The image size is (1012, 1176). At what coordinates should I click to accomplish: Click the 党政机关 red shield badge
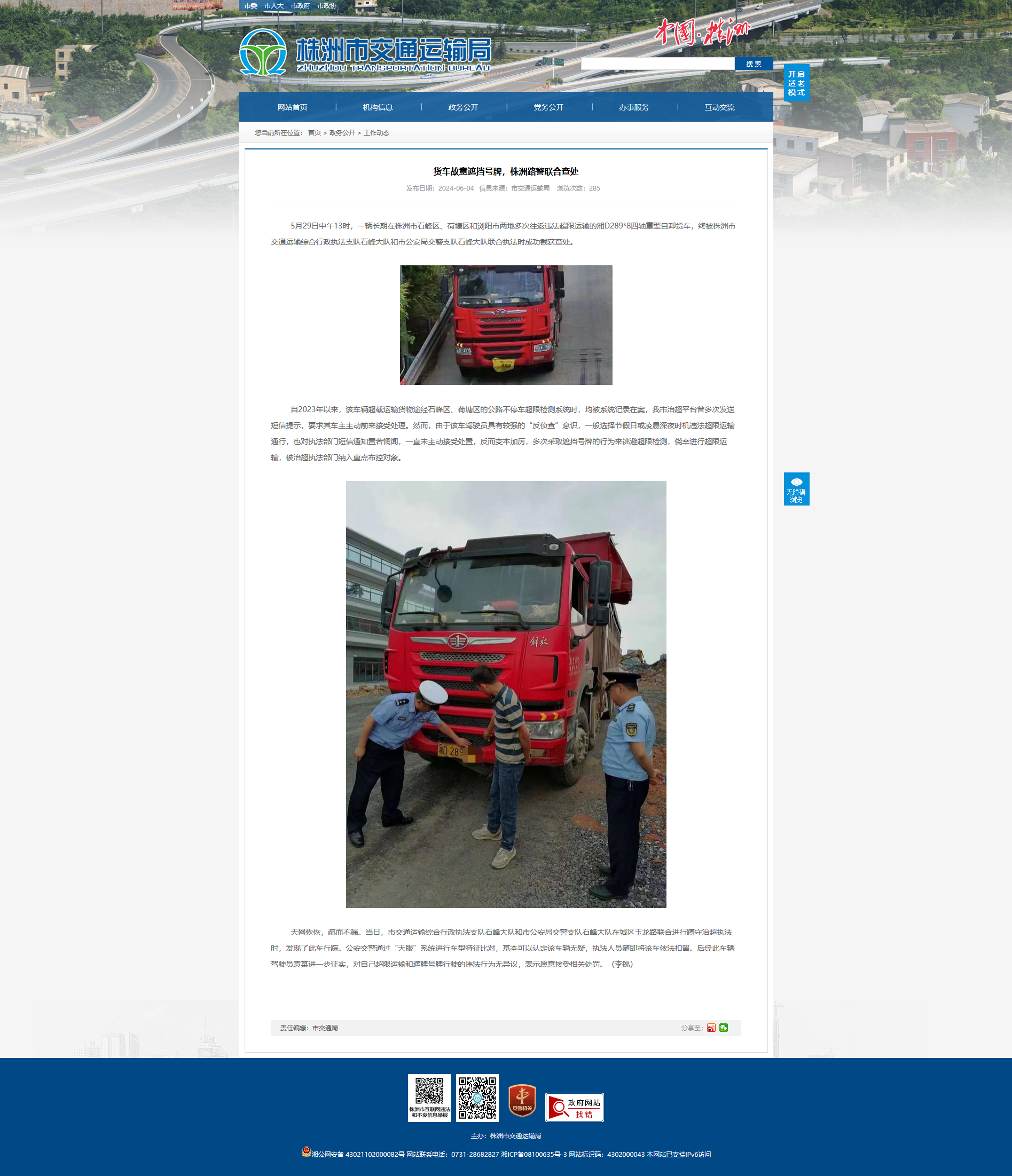[522, 1101]
